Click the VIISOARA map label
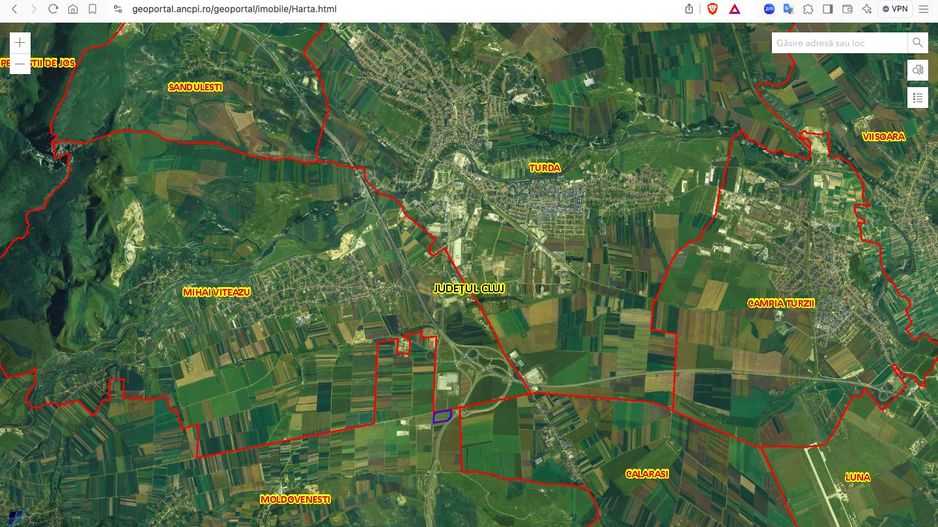Image resolution: width=938 pixels, height=527 pixels. pyautogui.click(x=884, y=136)
